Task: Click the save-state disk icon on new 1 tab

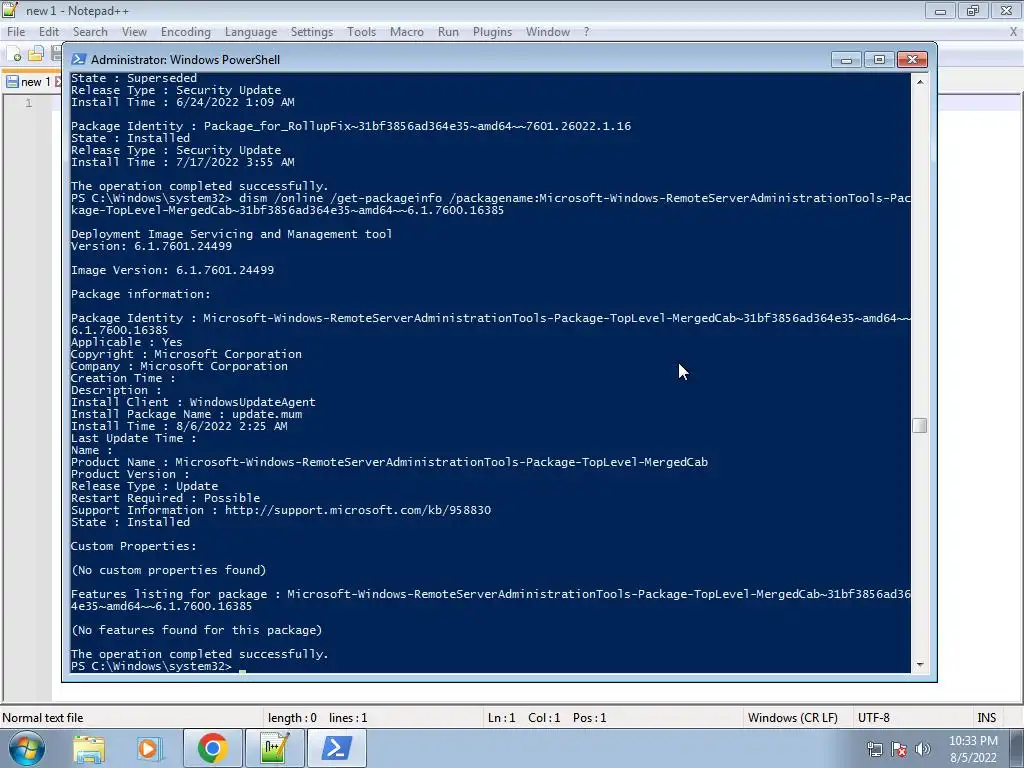Action: click(x=12, y=82)
